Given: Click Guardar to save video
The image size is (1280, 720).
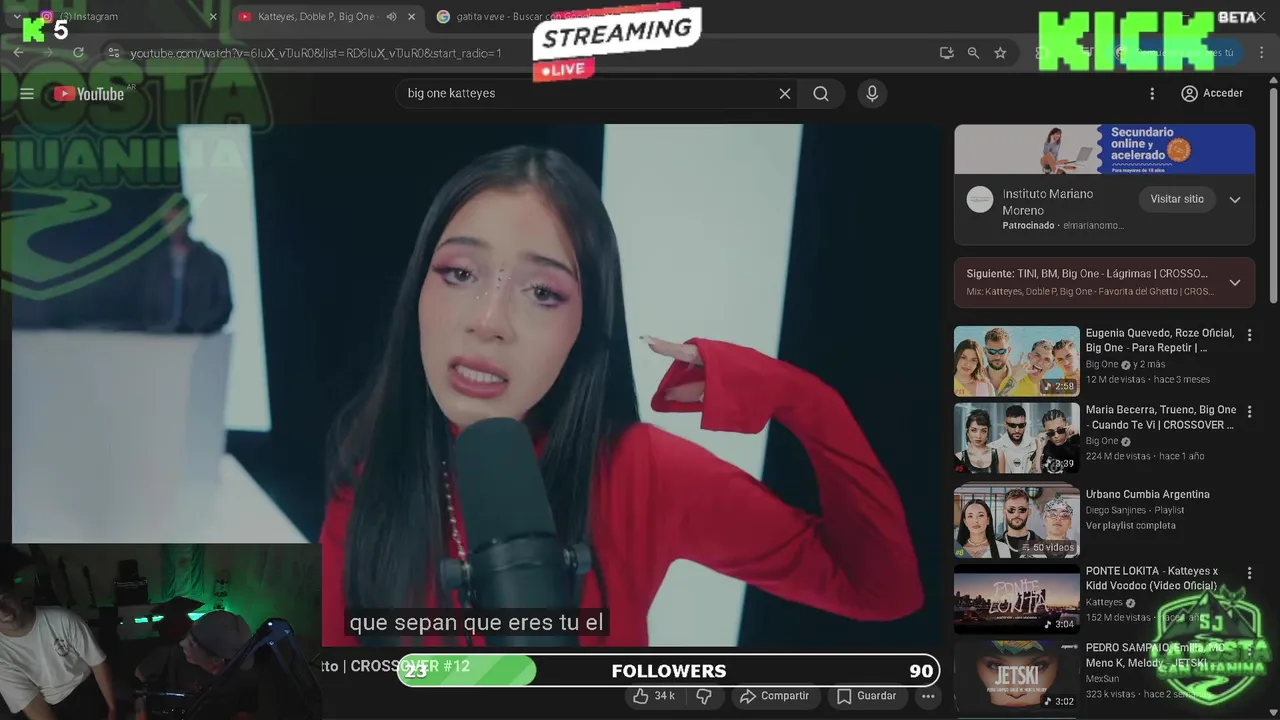Looking at the screenshot, I should 866,696.
